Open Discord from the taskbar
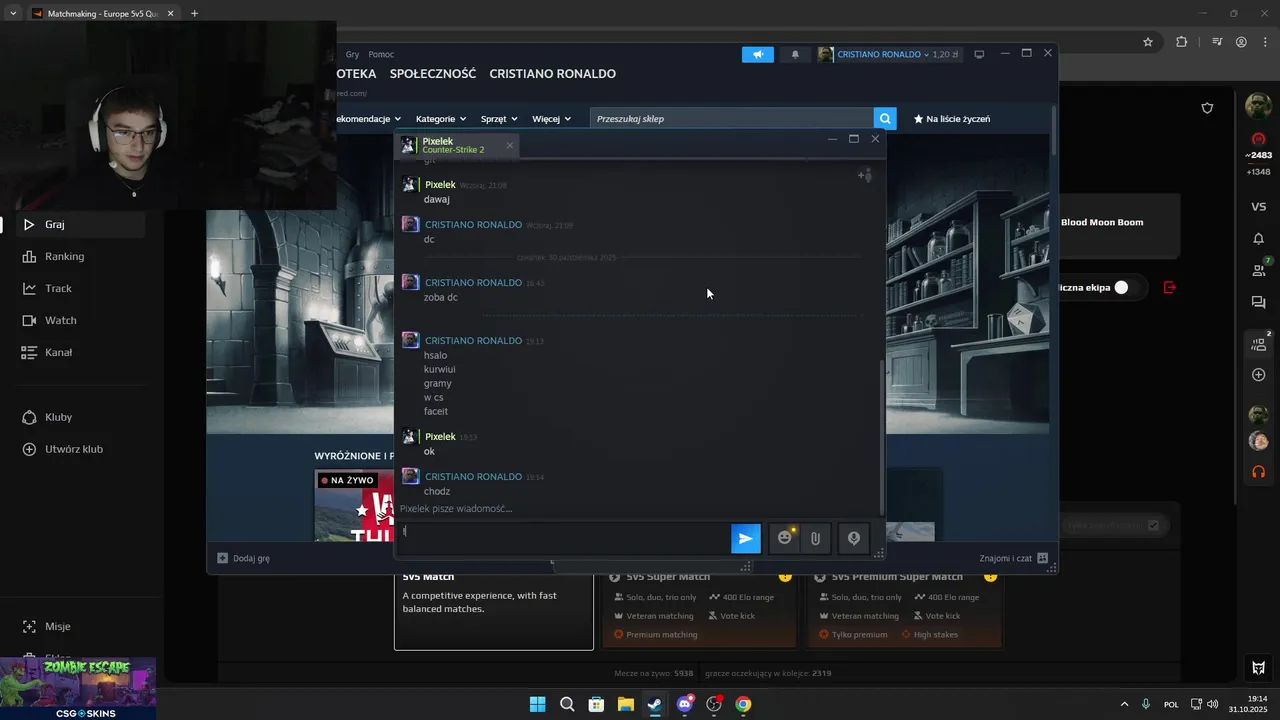The width and height of the screenshot is (1280, 720). pyautogui.click(x=684, y=704)
